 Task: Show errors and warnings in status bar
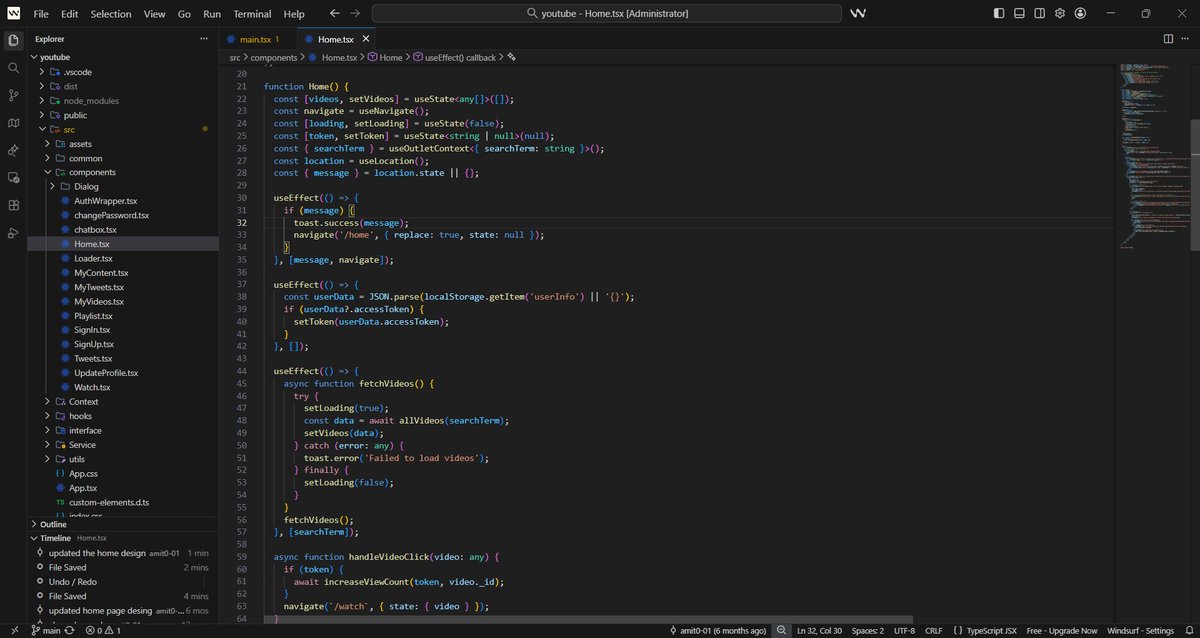tap(103, 631)
